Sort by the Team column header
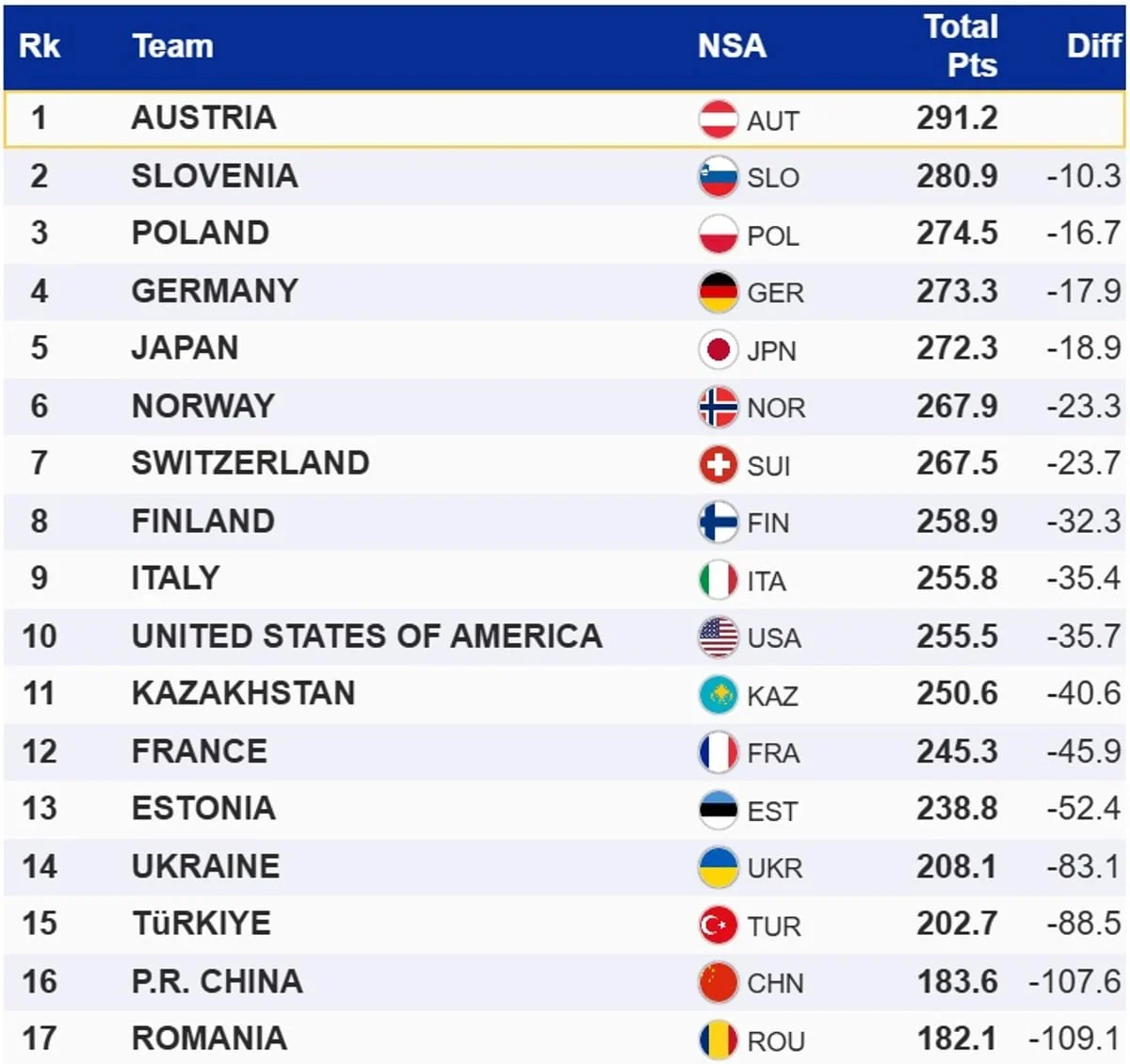 [172, 46]
